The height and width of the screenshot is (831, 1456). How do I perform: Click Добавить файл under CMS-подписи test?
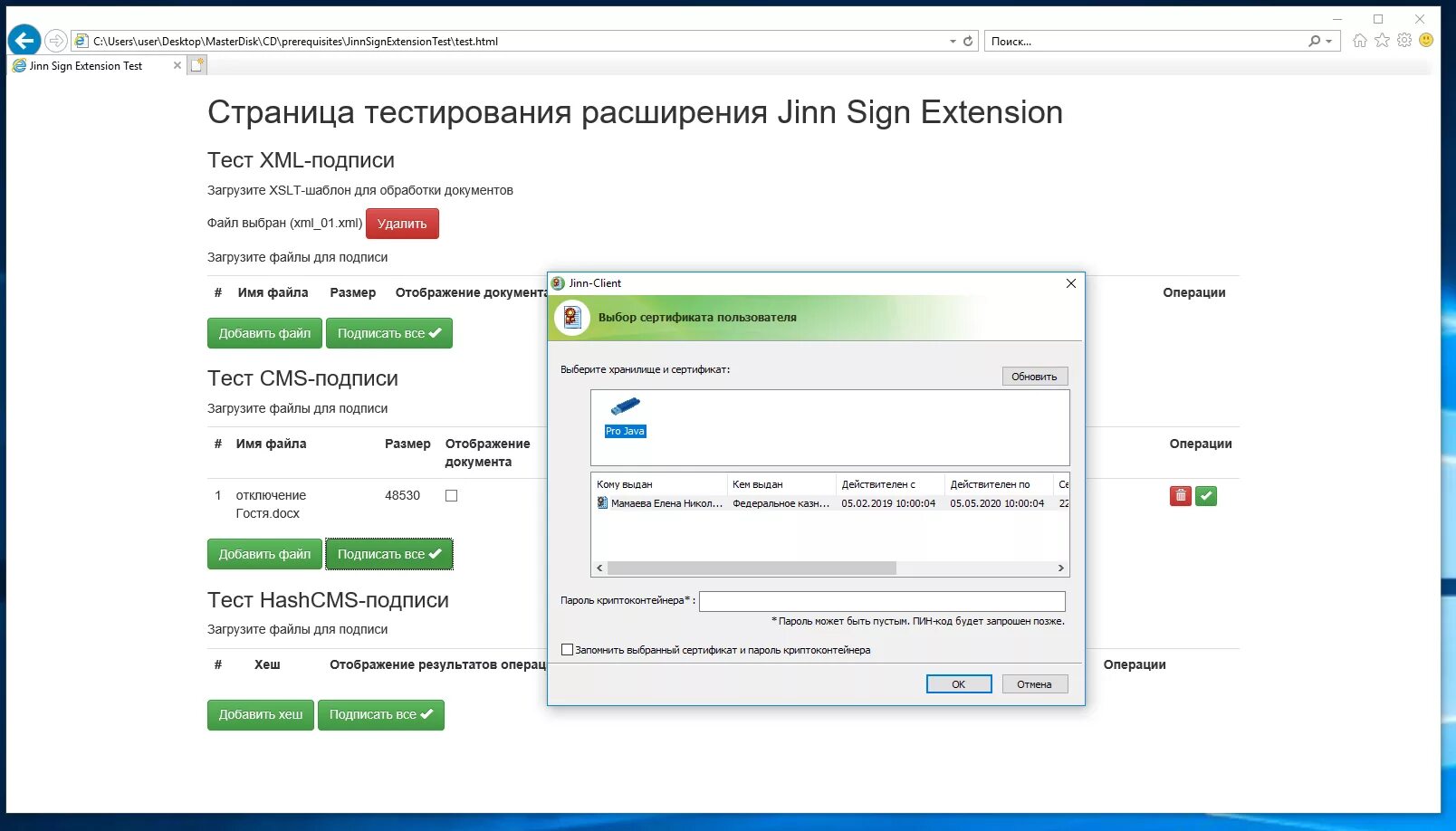point(264,554)
